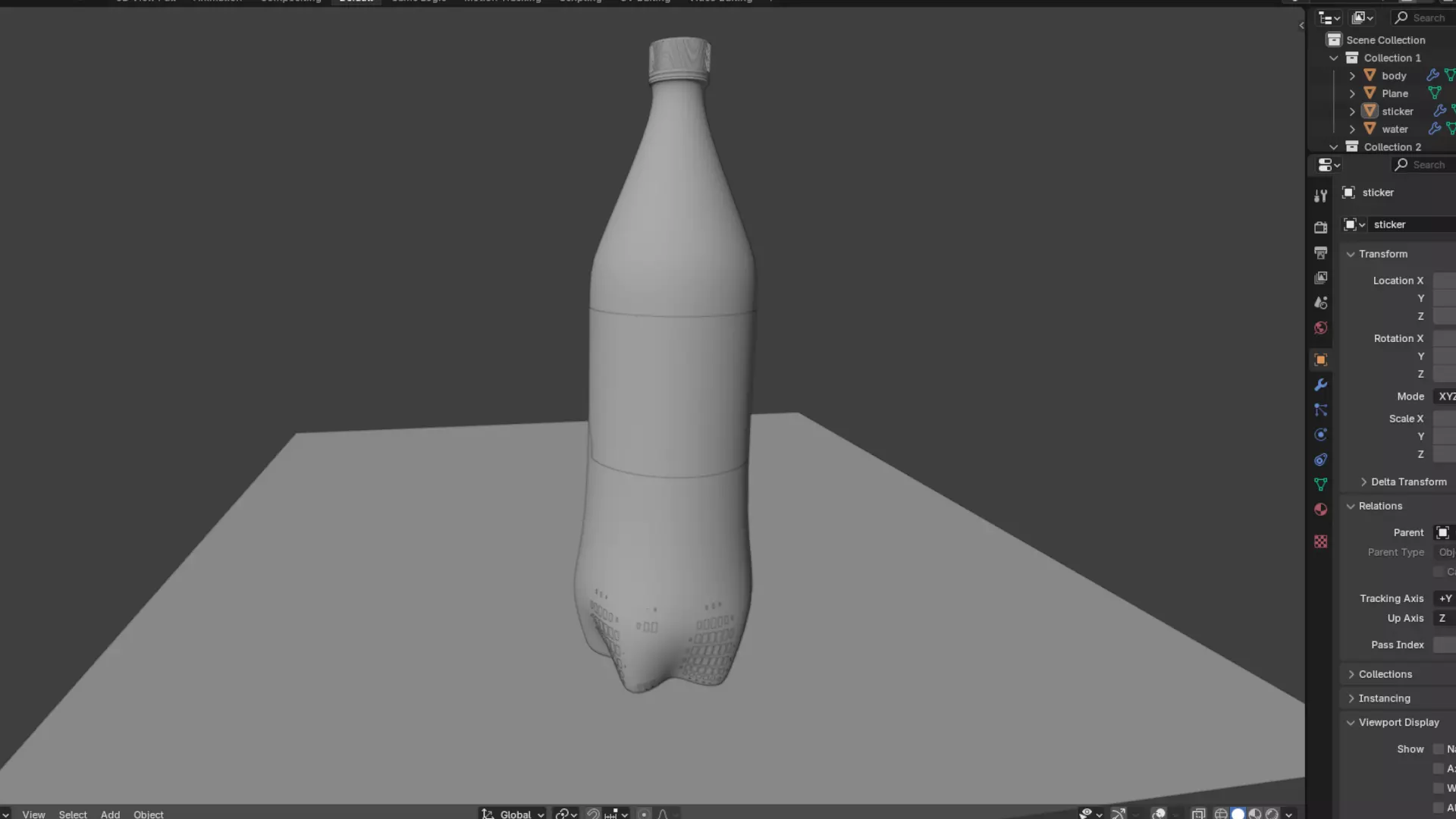Open the Scene properties tab
The image size is (1456, 819).
tap(1320, 303)
